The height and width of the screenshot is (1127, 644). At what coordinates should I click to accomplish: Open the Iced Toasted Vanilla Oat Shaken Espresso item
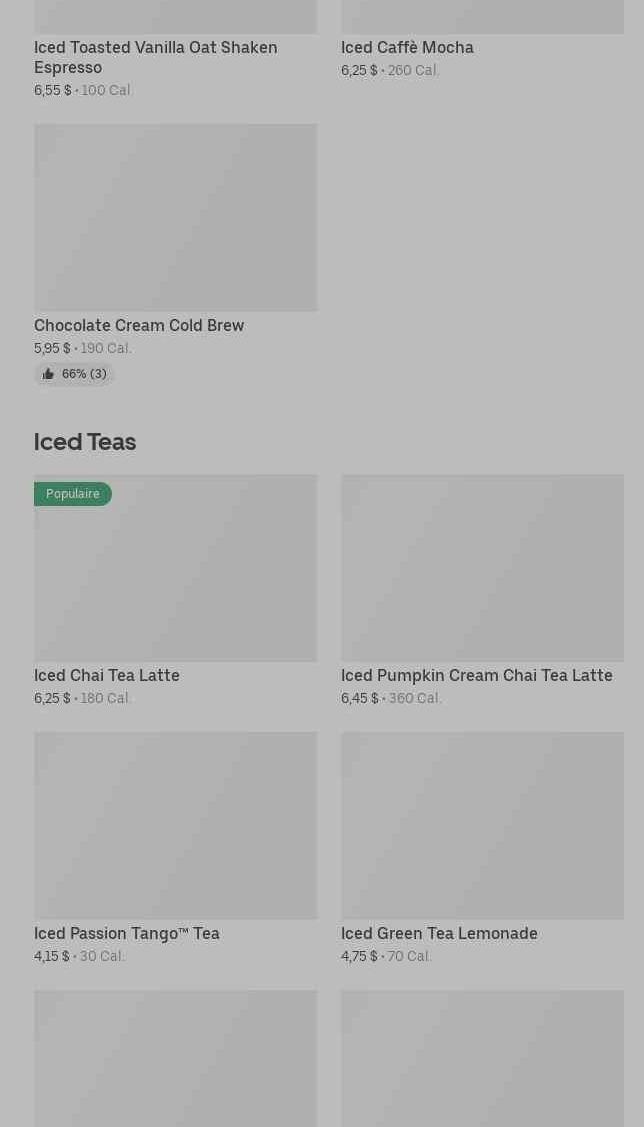click(x=156, y=57)
